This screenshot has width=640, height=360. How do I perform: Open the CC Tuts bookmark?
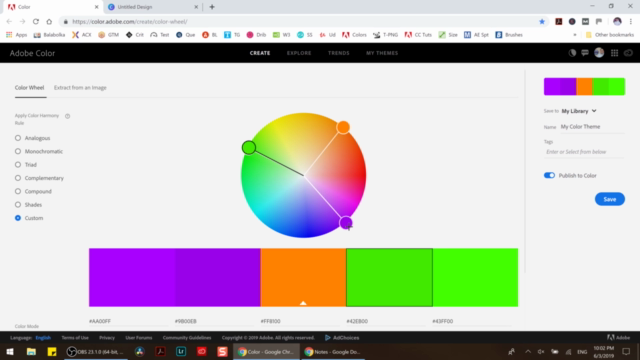[x=418, y=35]
